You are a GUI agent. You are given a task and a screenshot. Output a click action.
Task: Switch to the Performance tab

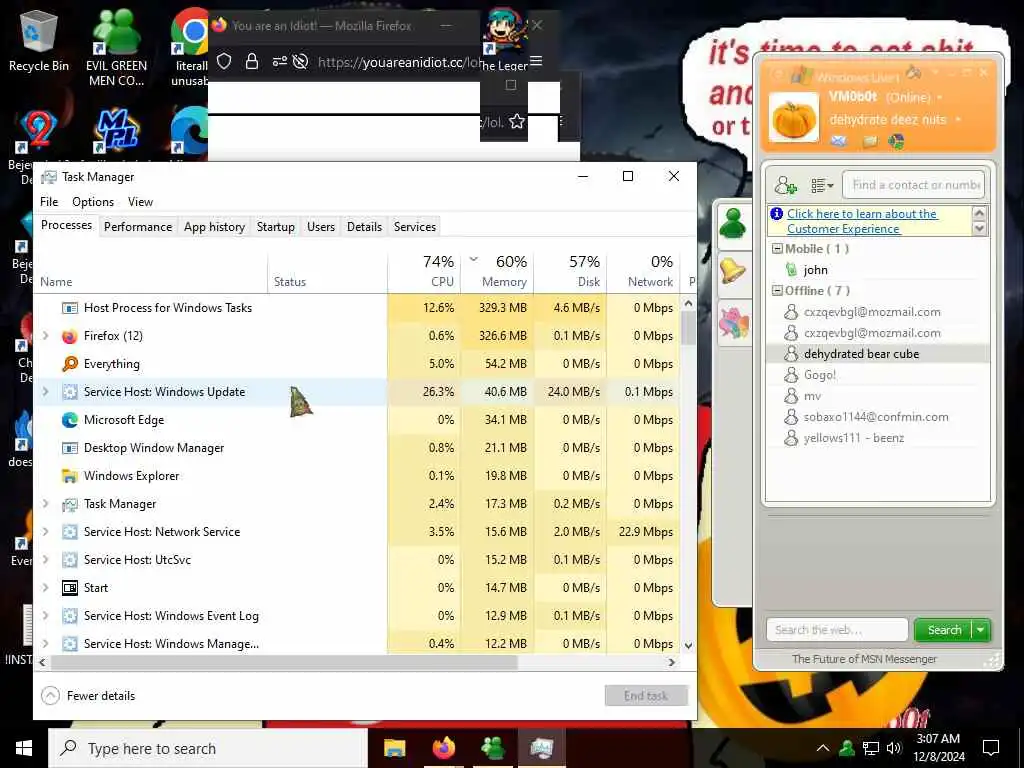point(138,227)
